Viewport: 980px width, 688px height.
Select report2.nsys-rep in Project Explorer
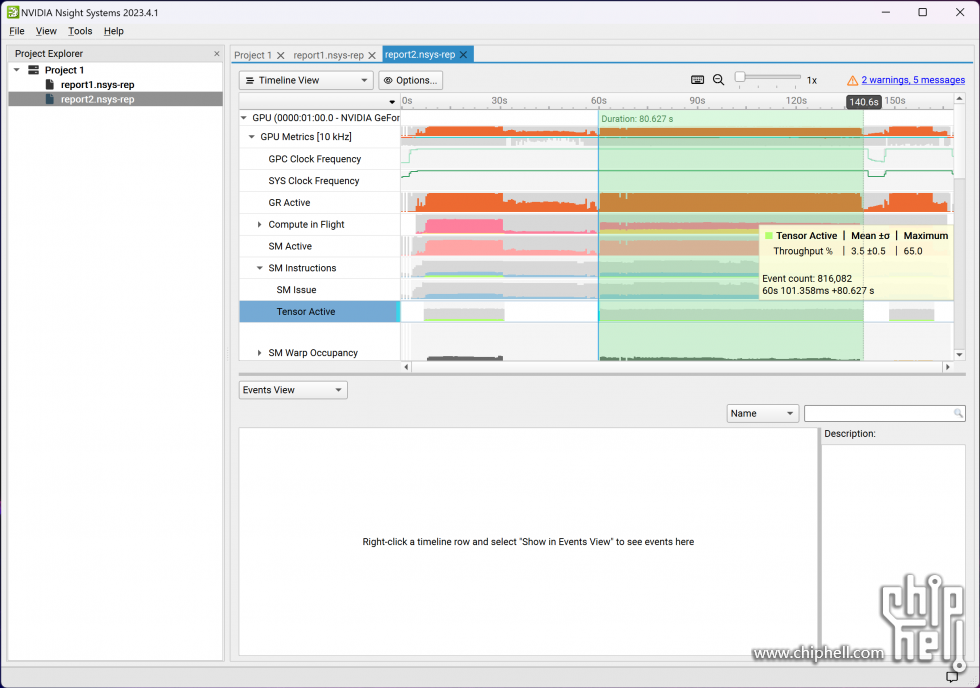click(x=98, y=99)
